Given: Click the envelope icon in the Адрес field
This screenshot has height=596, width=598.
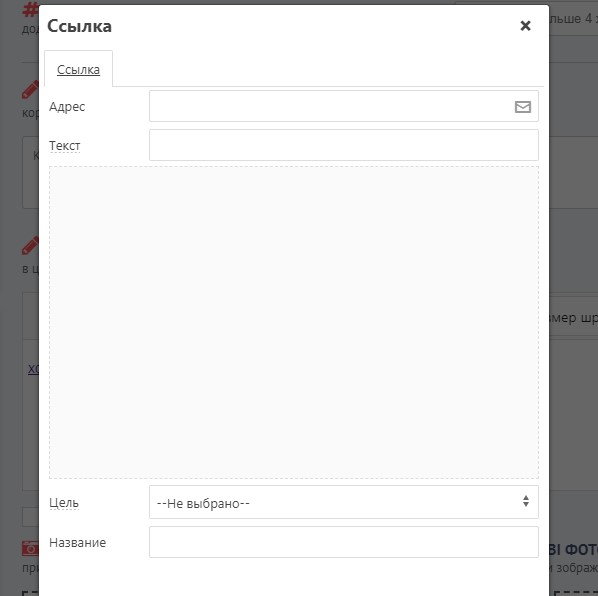Looking at the screenshot, I should coord(522,107).
